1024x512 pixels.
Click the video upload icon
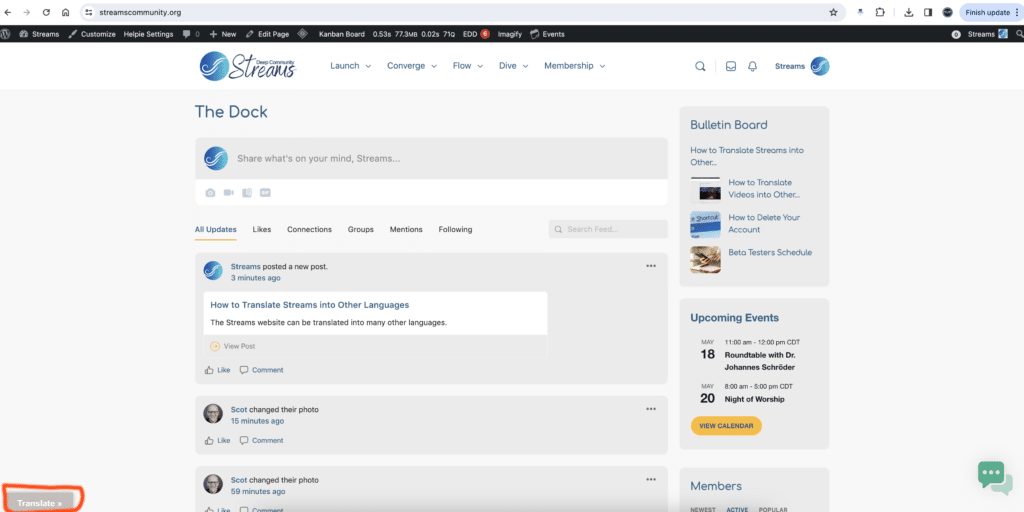click(229, 192)
